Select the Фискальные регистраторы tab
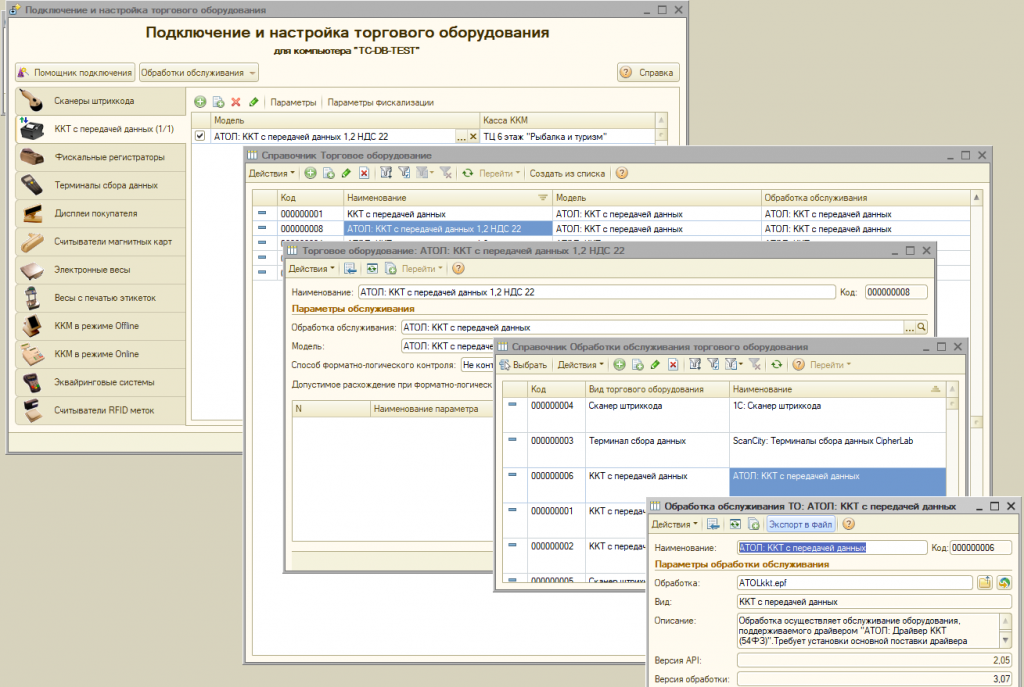Image resolution: width=1024 pixels, height=687 pixels. (109, 157)
